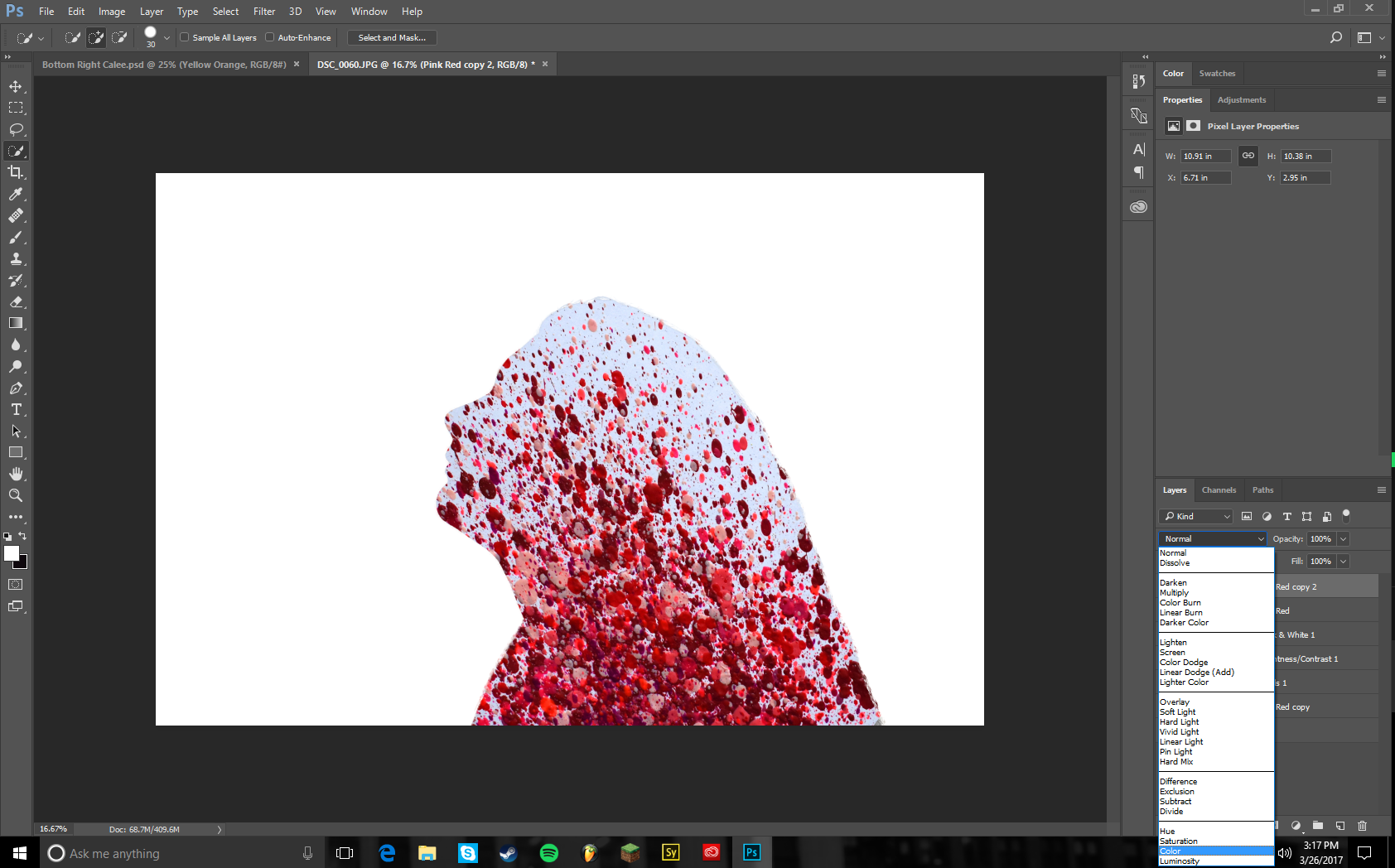
Task: Enable Sample All Layers checkbox
Action: click(x=185, y=37)
